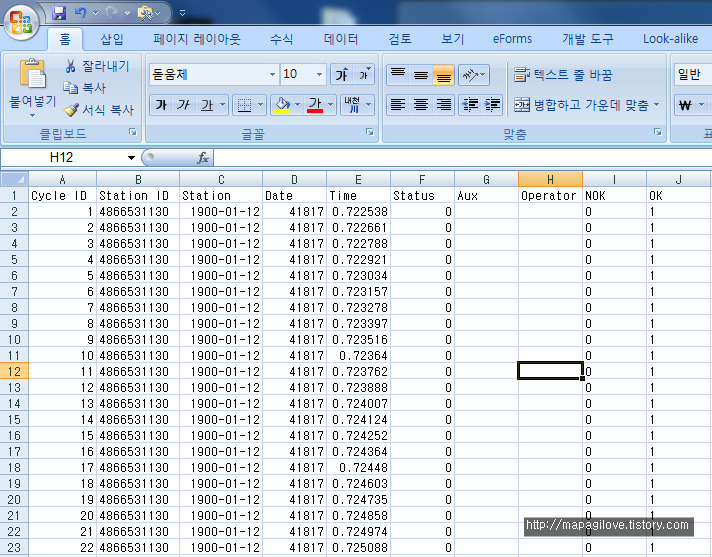Copy selection with 복사
The image size is (712, 557).
[x=84, y=88]
